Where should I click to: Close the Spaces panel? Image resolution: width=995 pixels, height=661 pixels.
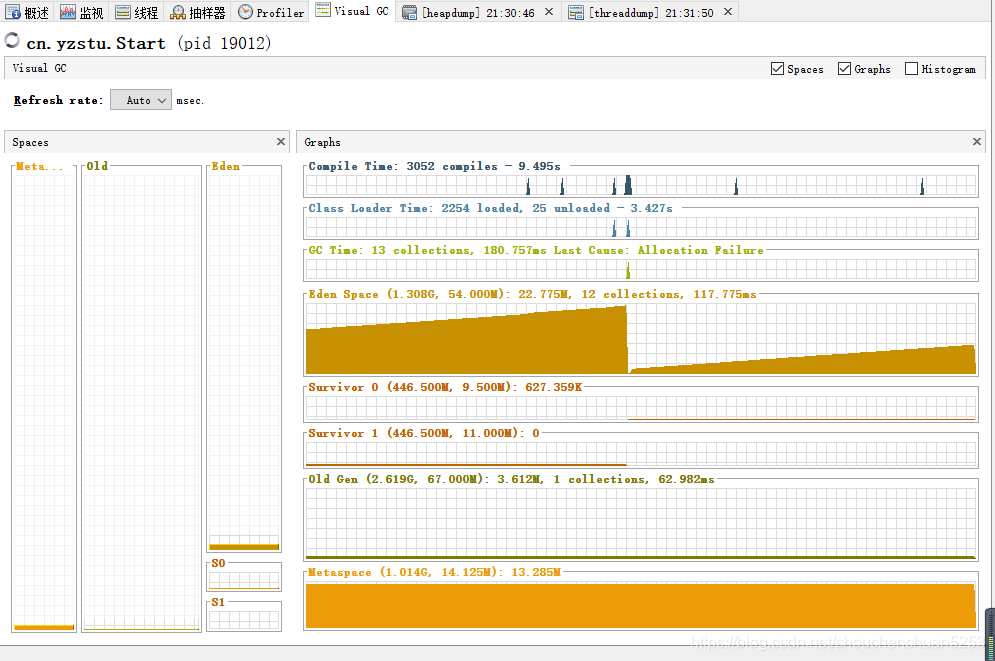[x=280, y=141]
